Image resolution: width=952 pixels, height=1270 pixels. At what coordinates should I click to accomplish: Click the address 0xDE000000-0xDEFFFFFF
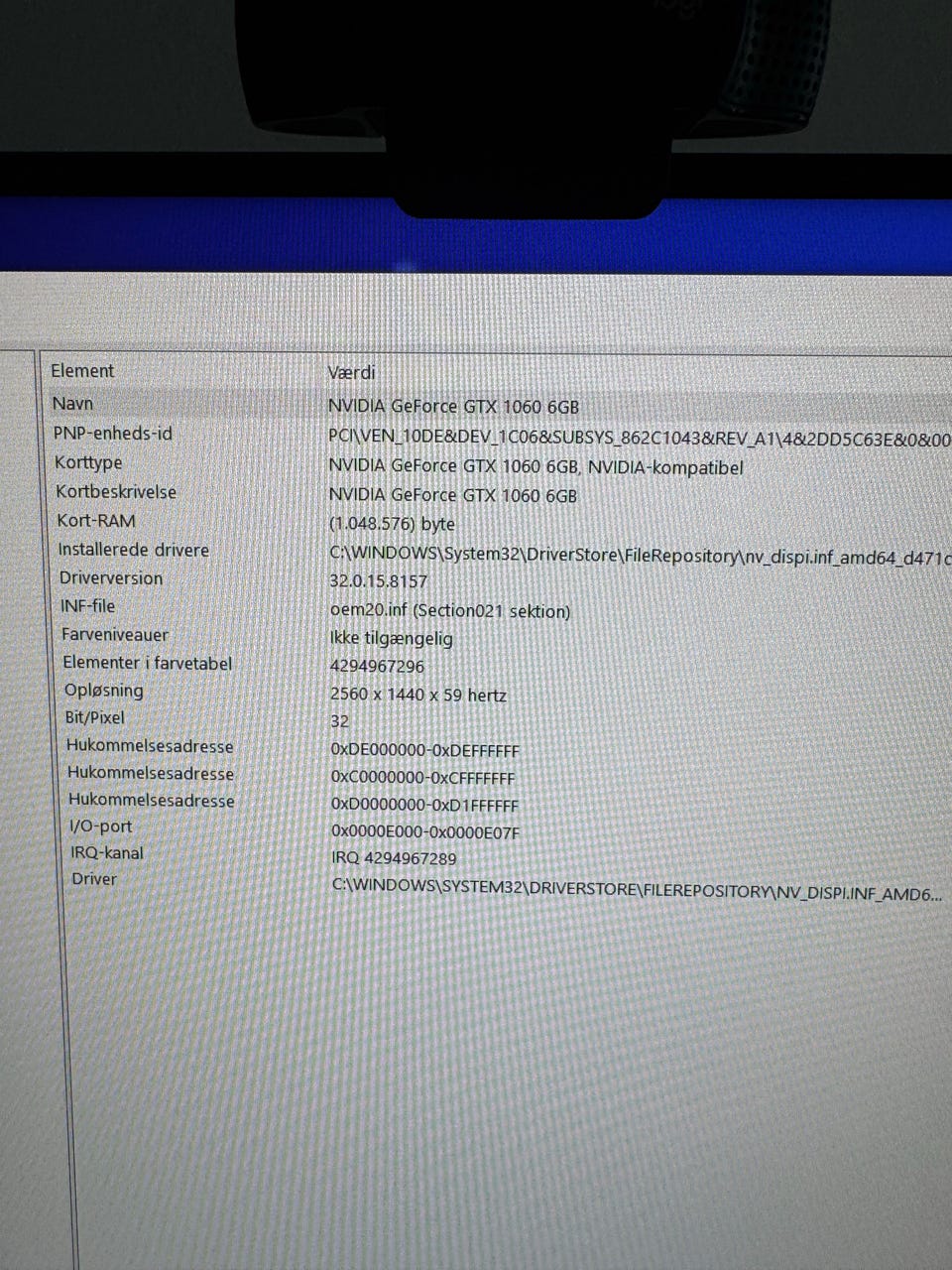point(424,751)
